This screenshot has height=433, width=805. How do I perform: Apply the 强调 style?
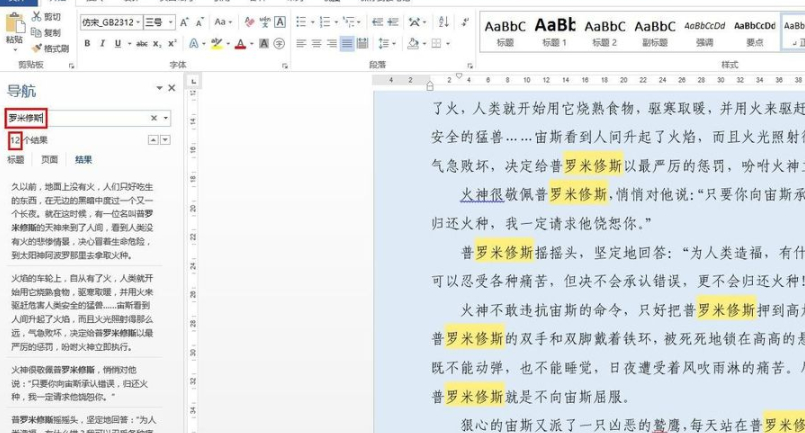click(704, 32)
